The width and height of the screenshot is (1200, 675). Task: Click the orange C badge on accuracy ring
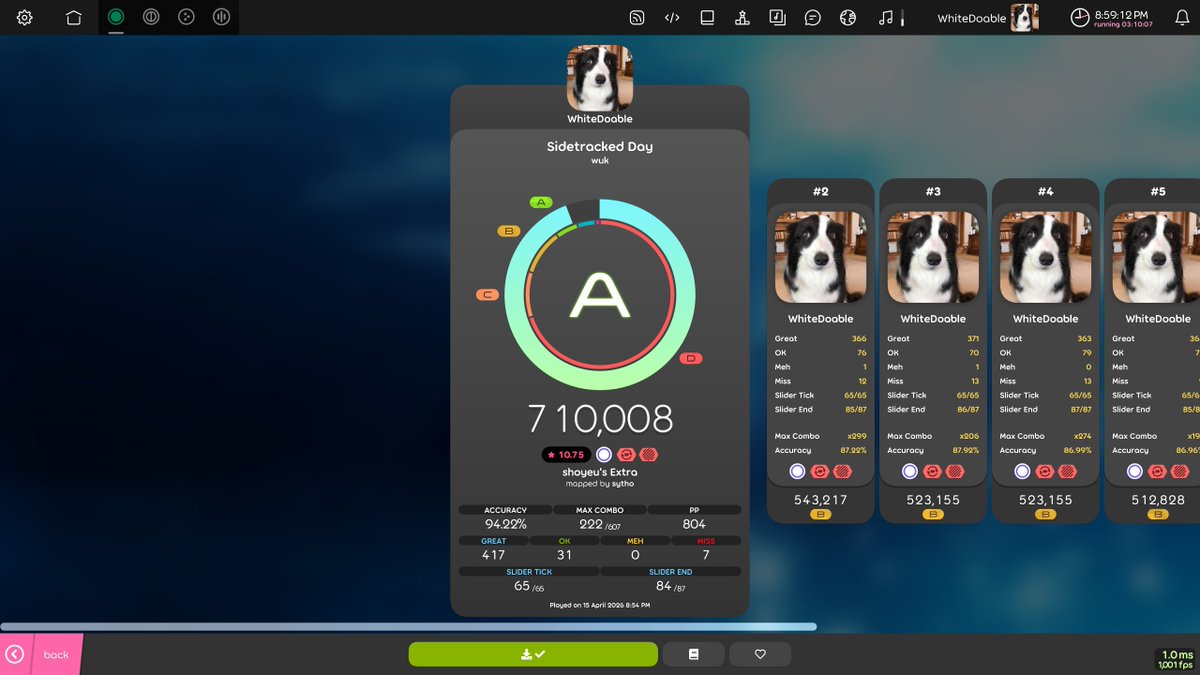(487, 295)
